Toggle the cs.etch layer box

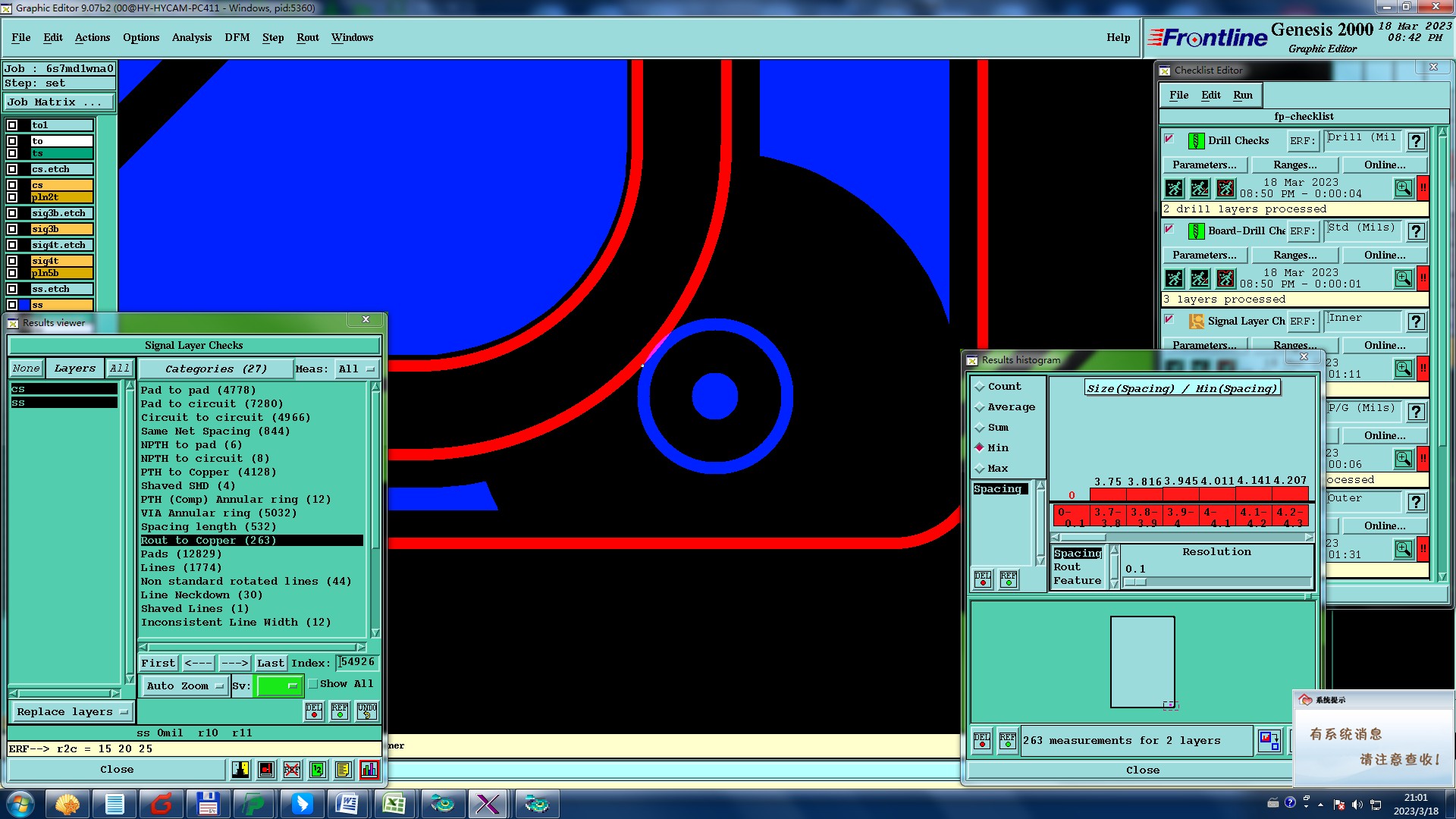[x=12, y=169]
